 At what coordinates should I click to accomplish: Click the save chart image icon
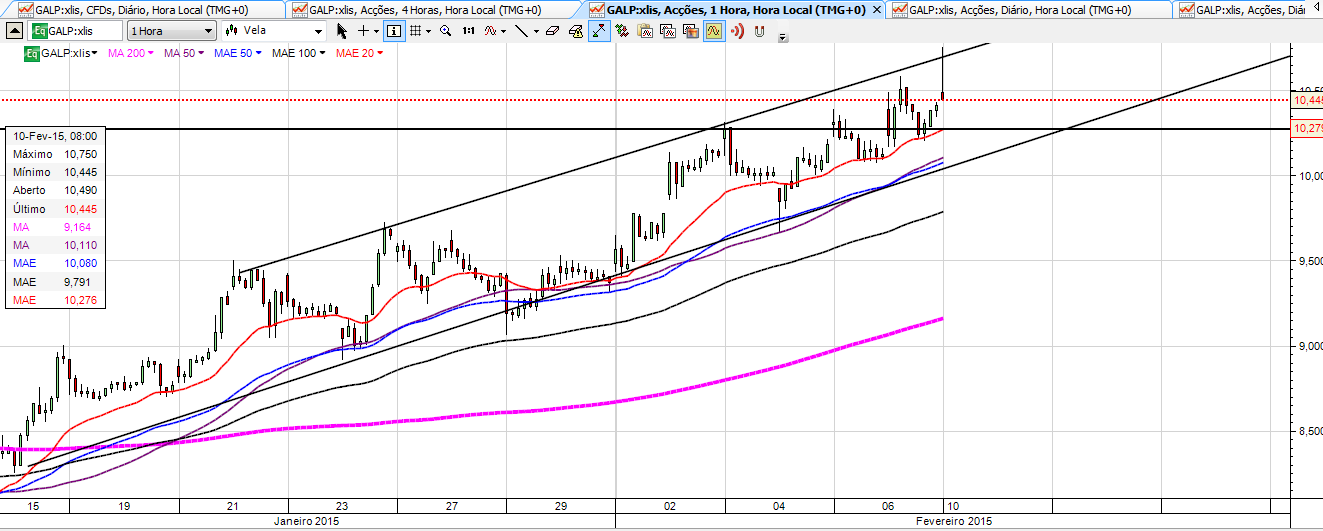pyautogui.click(x=690, y=31)
